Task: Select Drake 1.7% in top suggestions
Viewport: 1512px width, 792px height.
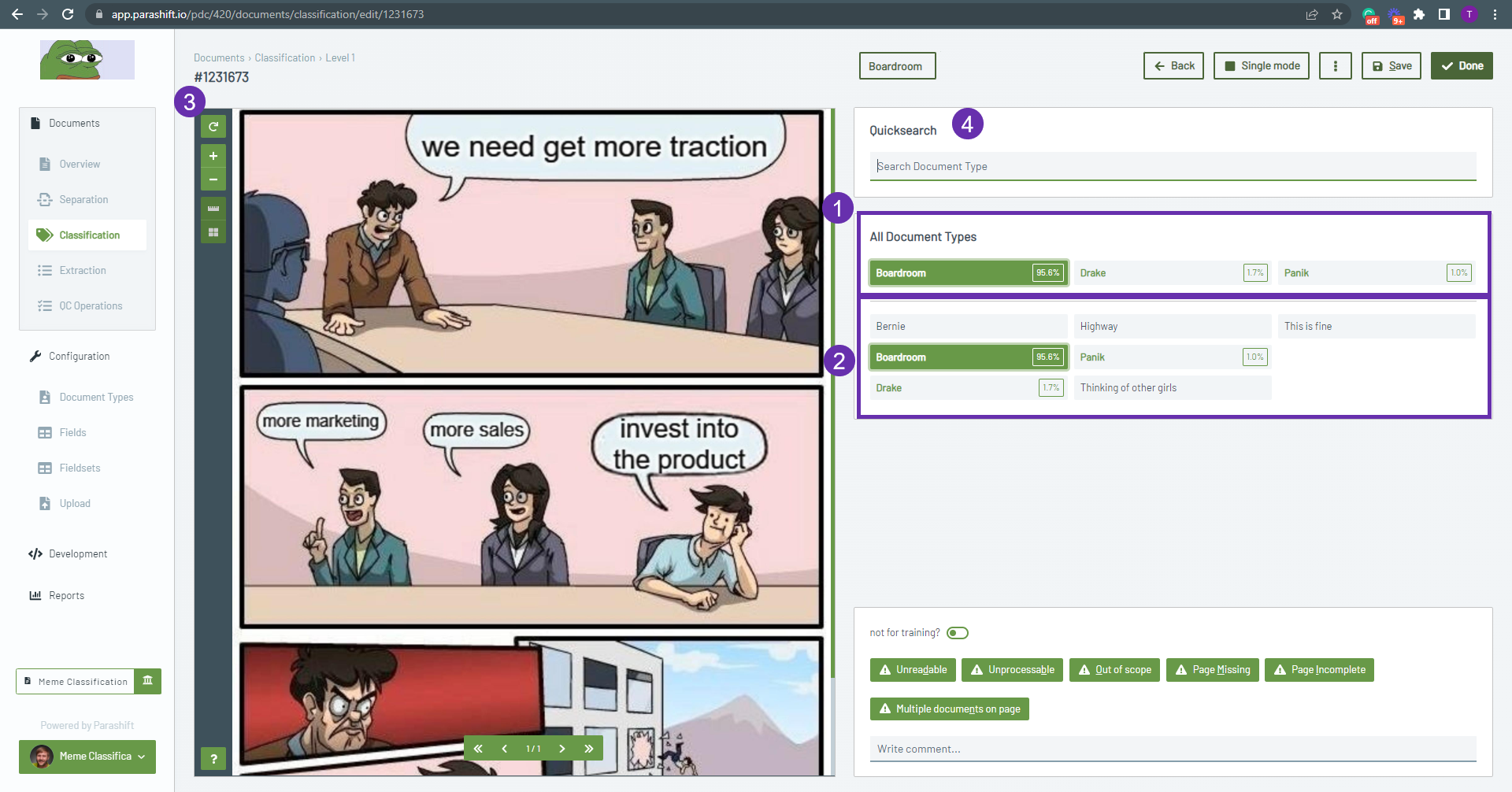Action: click(x=1173, y=273)
